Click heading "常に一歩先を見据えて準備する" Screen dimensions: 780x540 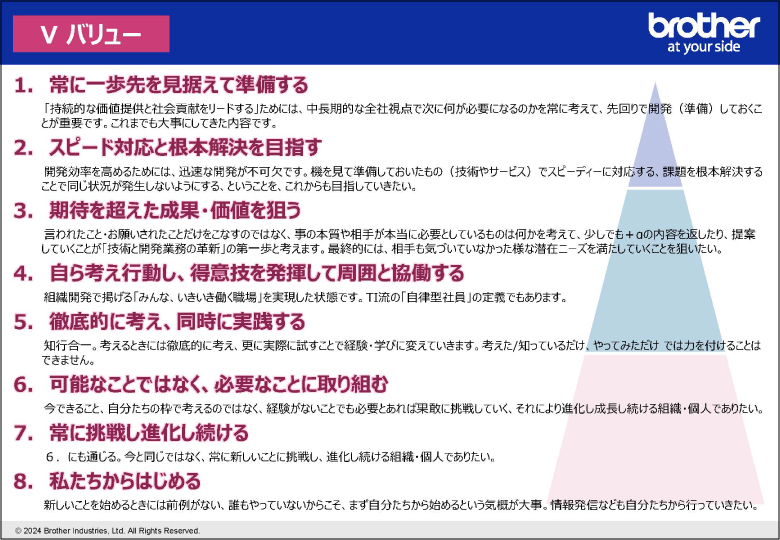178,85
